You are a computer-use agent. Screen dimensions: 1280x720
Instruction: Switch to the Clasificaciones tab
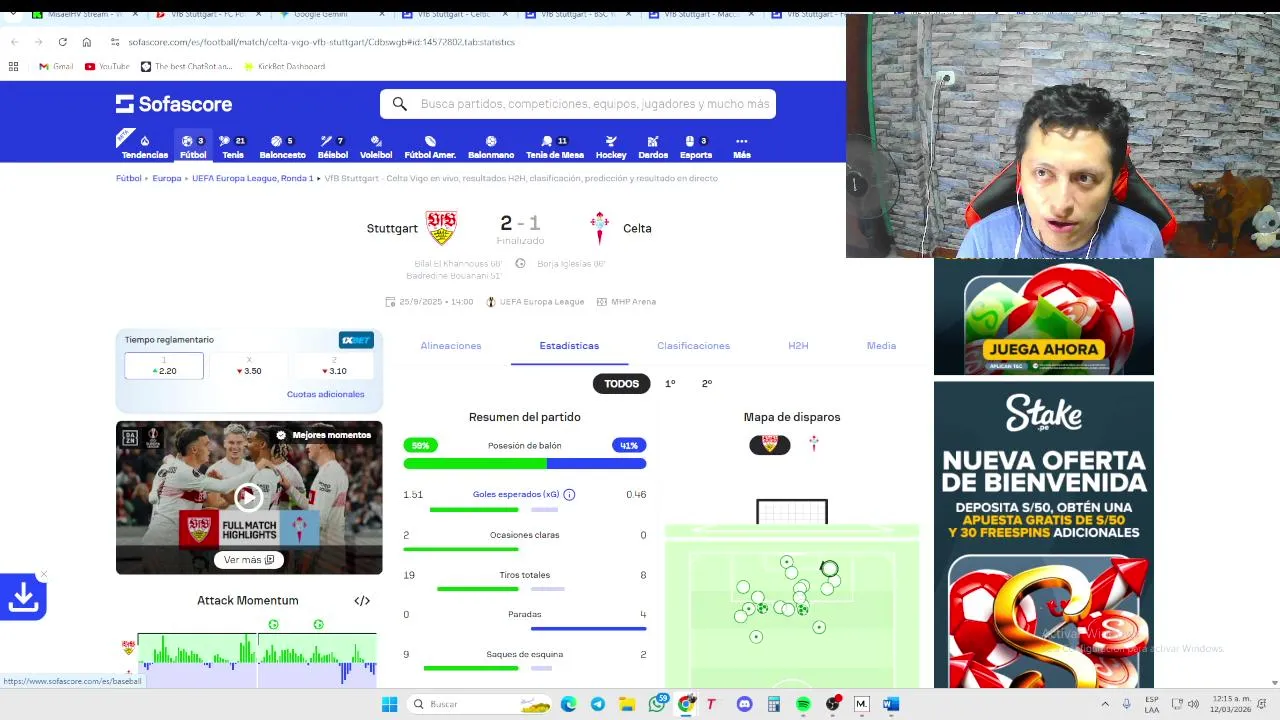(693, 346)
